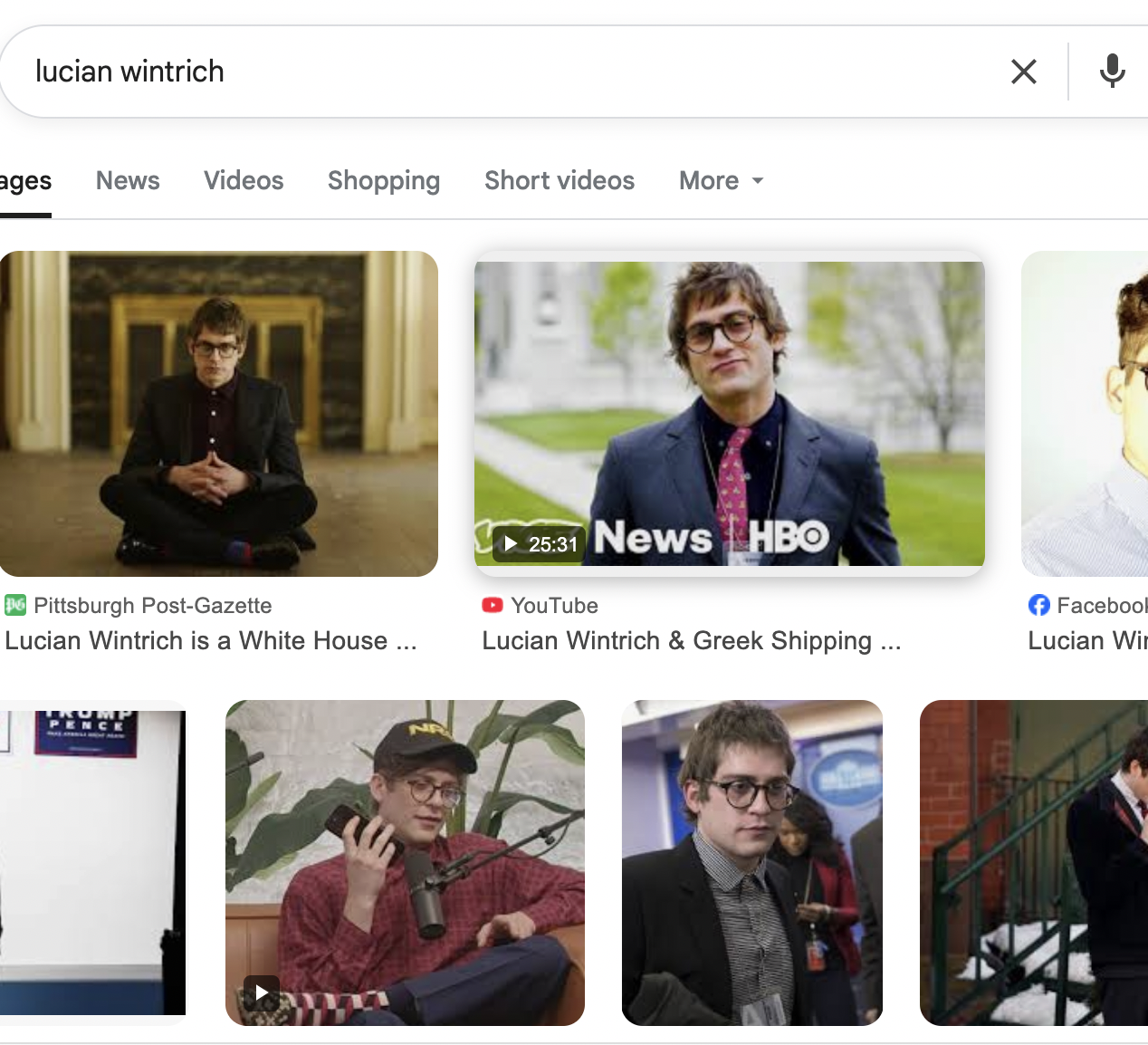1148x1045 pixels.
Task: Open the Trump Pence sign image thumbnail
Action: [x=92, y=863]
